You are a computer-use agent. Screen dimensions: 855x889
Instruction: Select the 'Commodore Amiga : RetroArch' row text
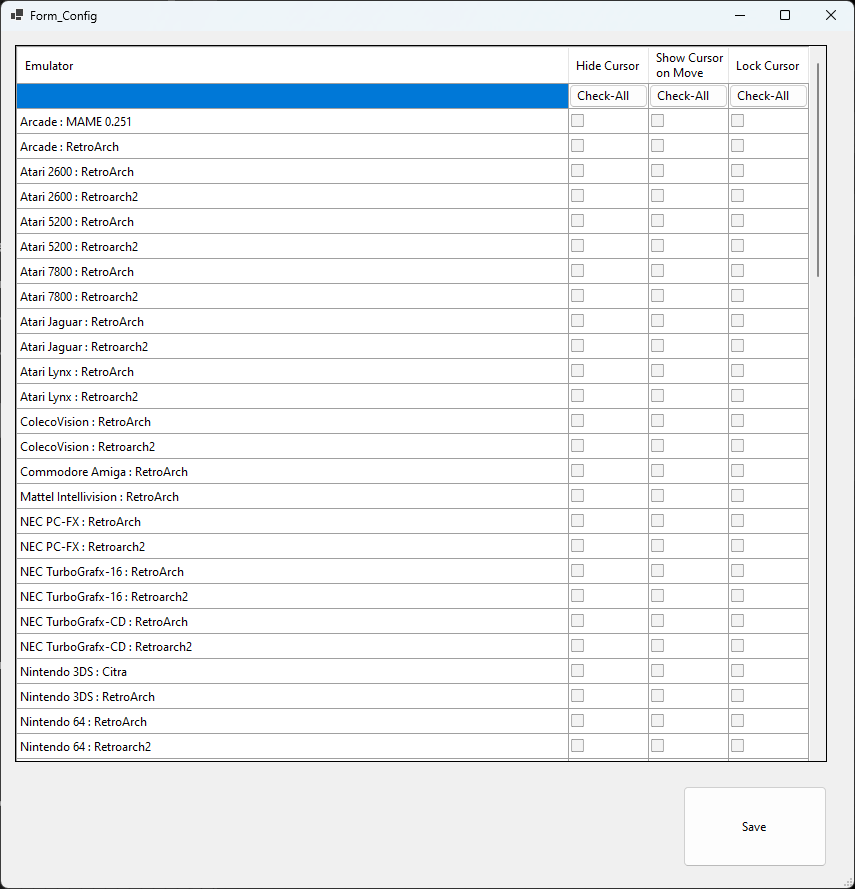104,472
